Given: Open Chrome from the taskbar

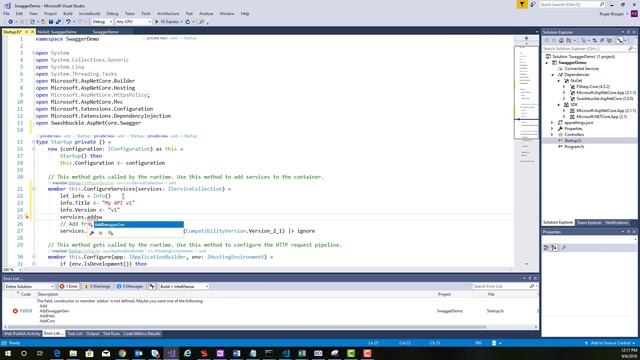Looking at the screenshot, I should tap(122, 353).
